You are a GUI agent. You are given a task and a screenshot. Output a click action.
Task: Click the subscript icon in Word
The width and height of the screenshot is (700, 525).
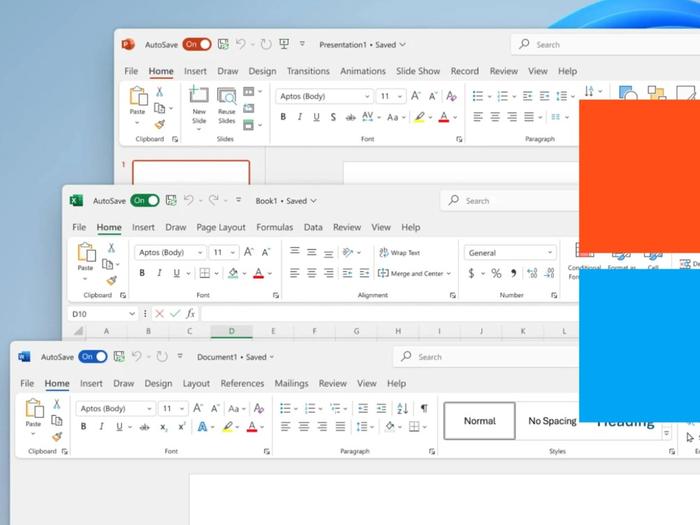coord(165,427)
